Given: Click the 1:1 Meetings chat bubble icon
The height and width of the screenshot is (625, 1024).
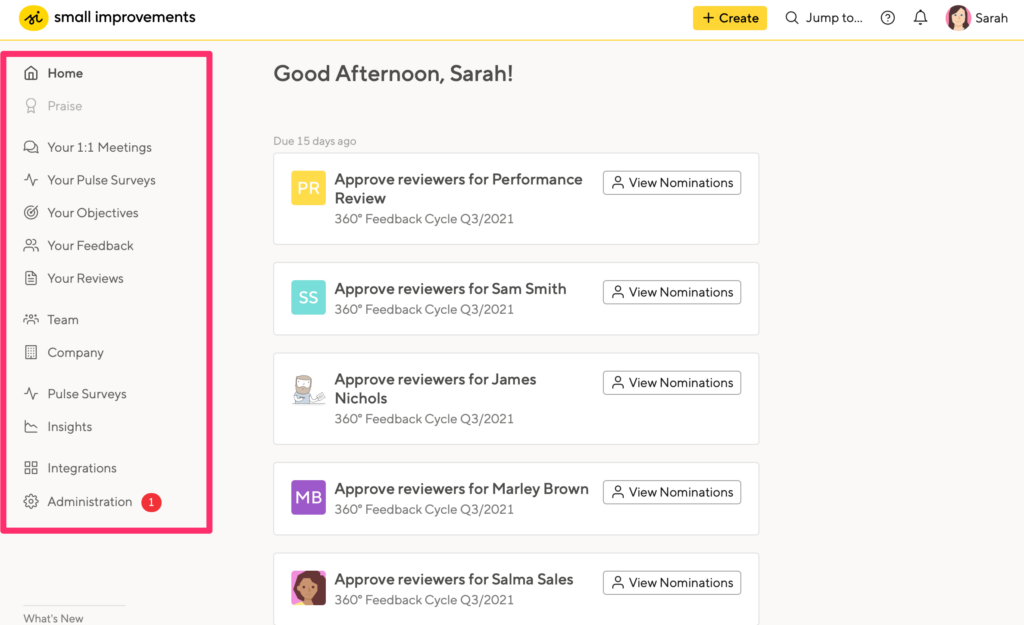Looking at the screenshot, I should coord(31,147).
